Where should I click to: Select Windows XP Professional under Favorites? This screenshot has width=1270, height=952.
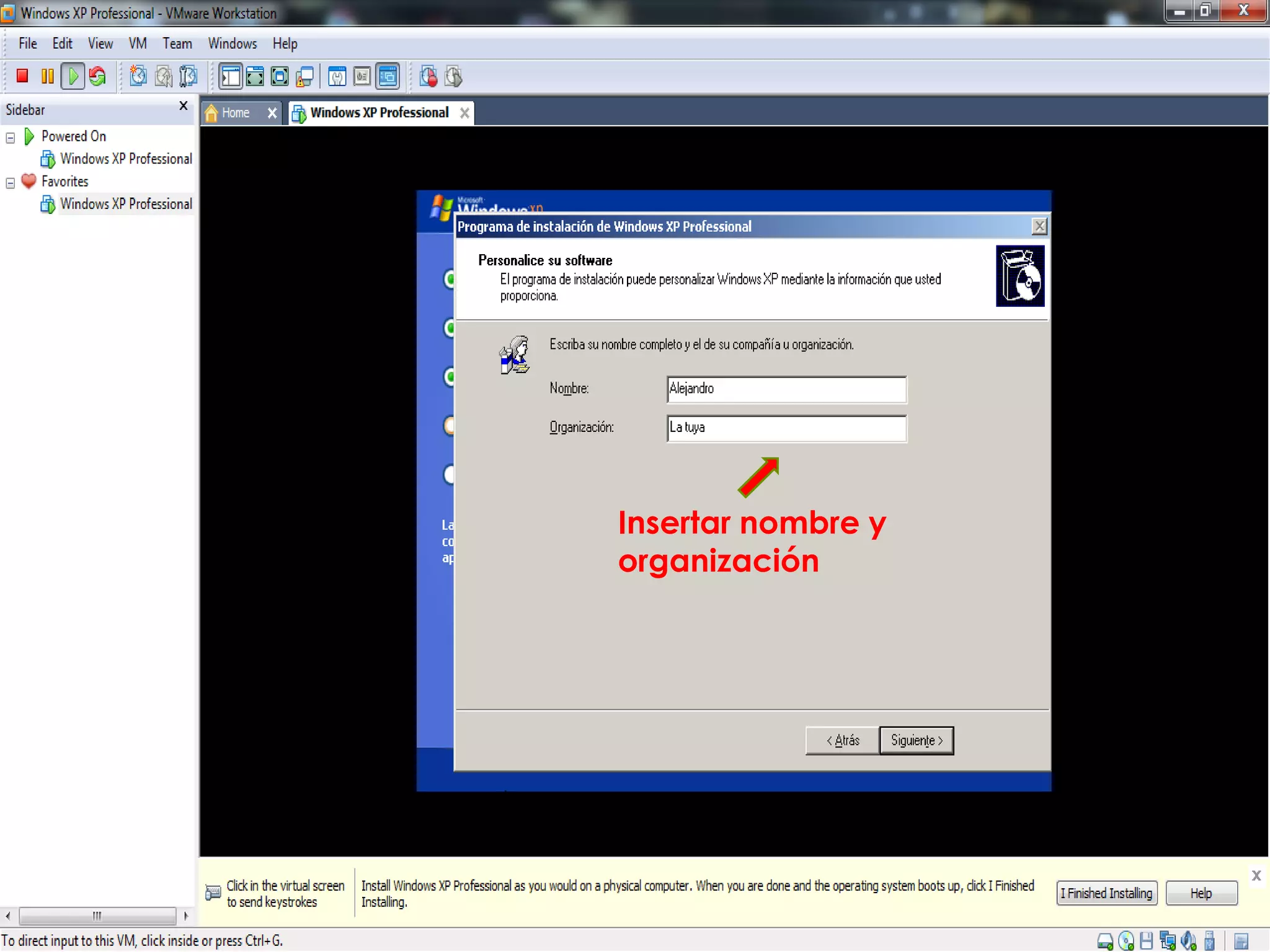126,204
